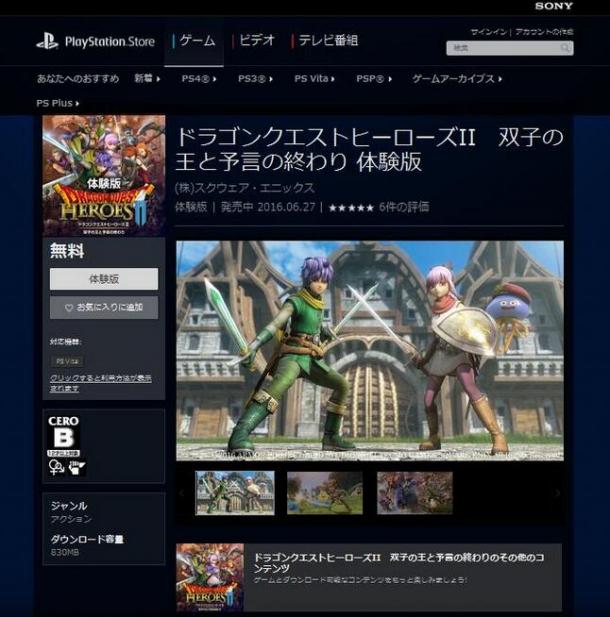Click the 無料 price label
Screen dimensions: 610x617
pos(67,251)
